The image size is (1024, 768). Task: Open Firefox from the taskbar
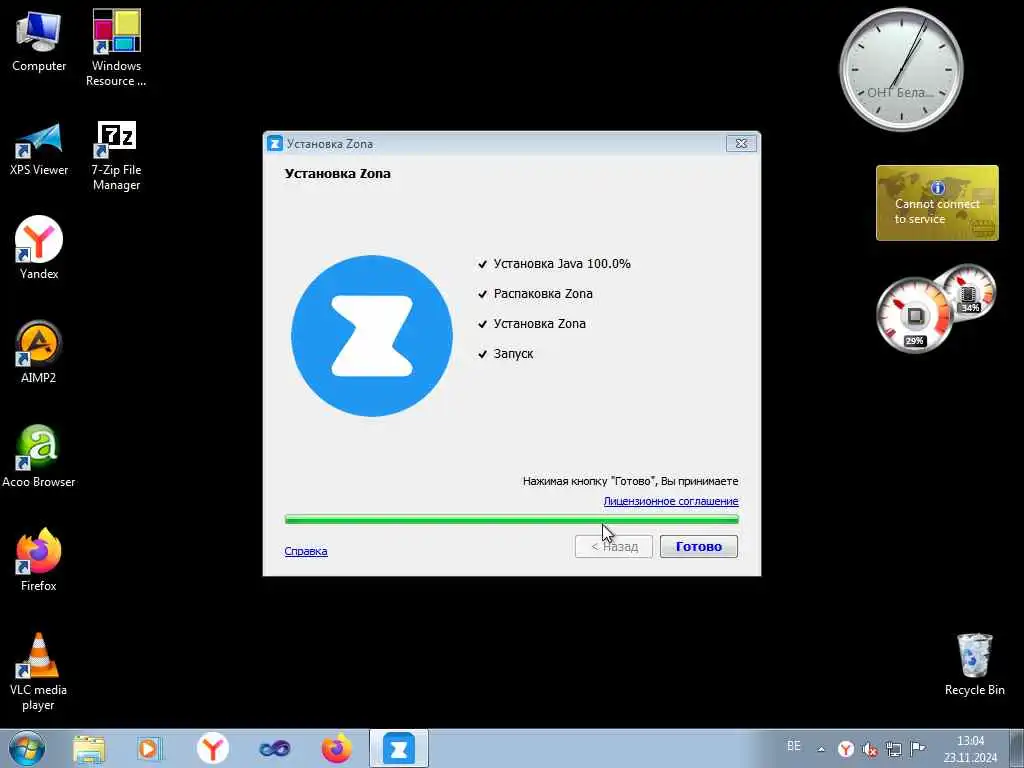(x=336, y=748)
